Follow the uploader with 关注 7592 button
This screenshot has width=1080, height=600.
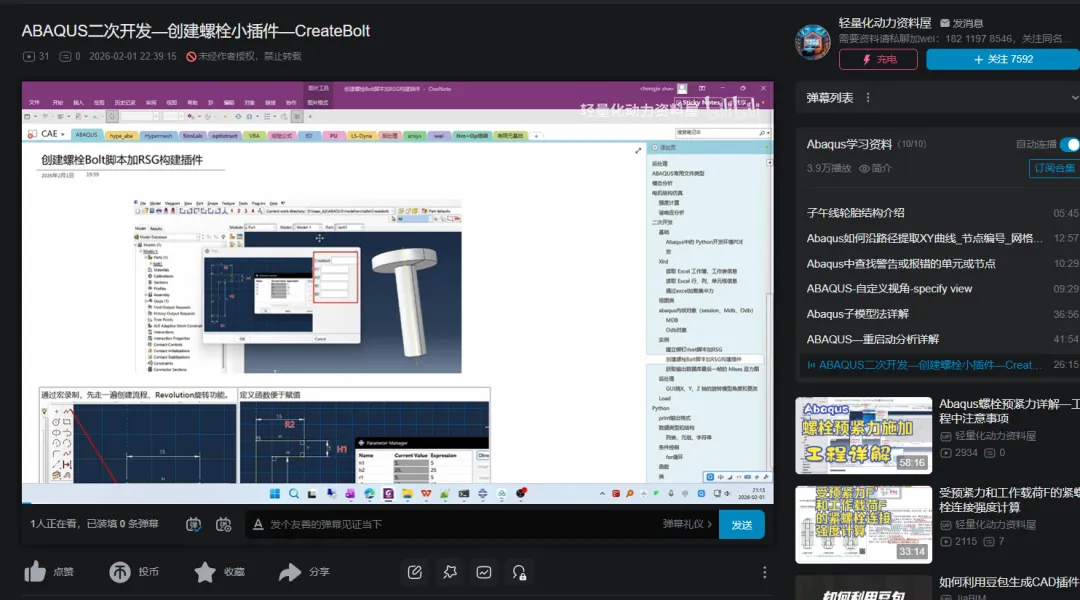(x=1003, y=59)
